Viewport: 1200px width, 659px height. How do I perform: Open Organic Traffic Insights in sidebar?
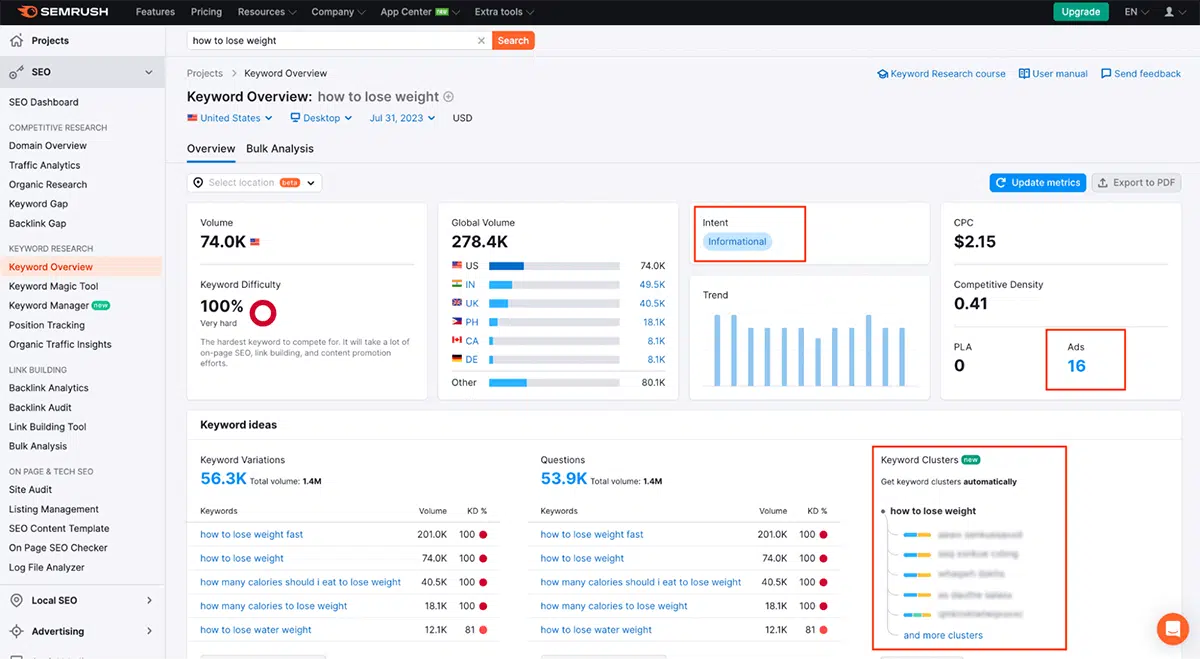(60, 345)
